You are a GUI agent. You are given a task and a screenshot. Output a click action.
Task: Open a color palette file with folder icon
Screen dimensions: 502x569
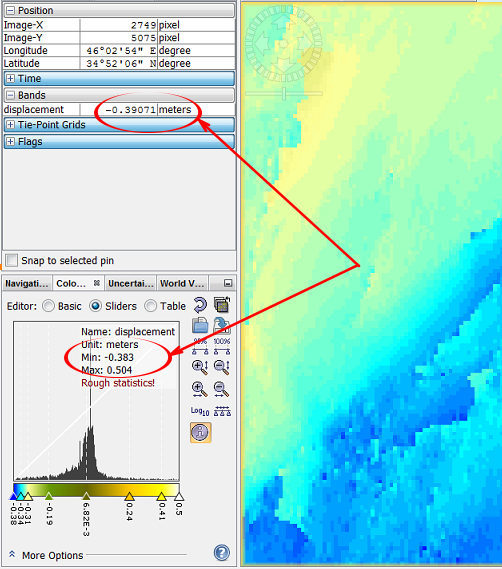click(x=200, y=325)
